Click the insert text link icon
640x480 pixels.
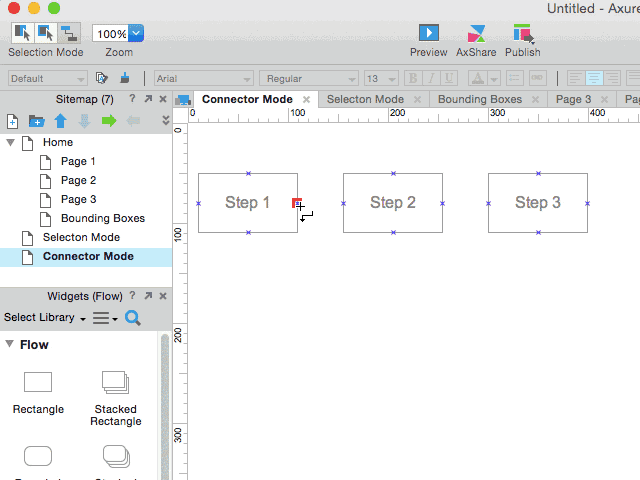point(537,78)
